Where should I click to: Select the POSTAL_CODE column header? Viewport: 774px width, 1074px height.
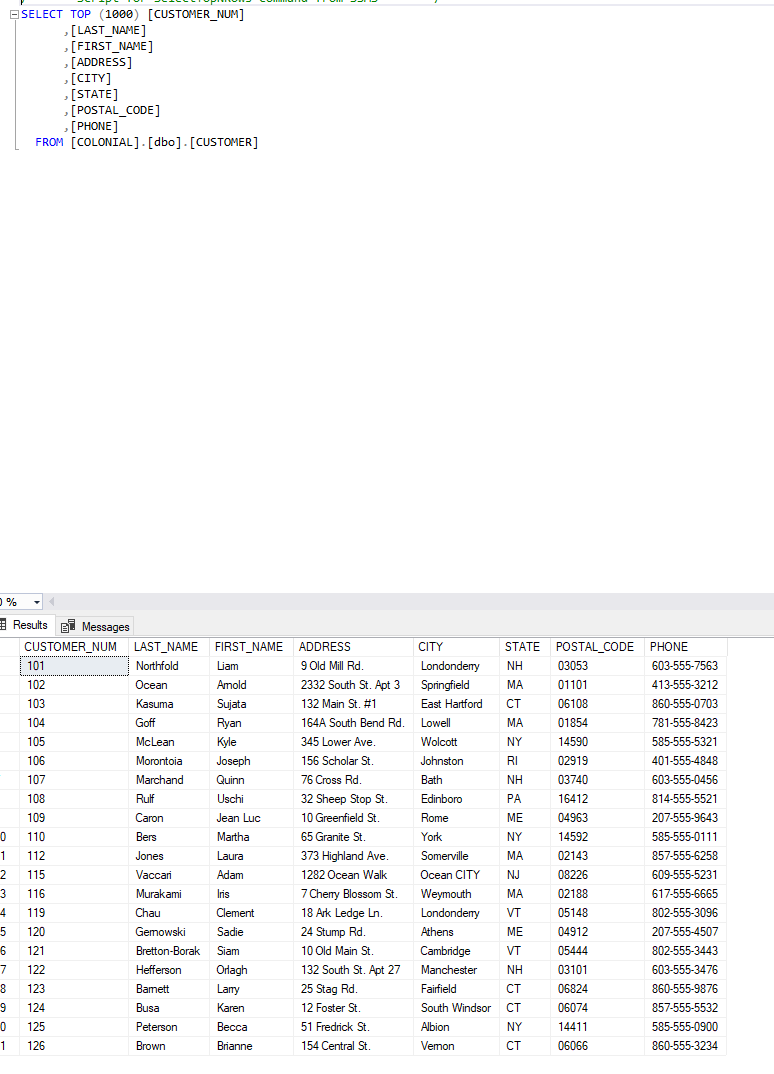coord(598,647)
